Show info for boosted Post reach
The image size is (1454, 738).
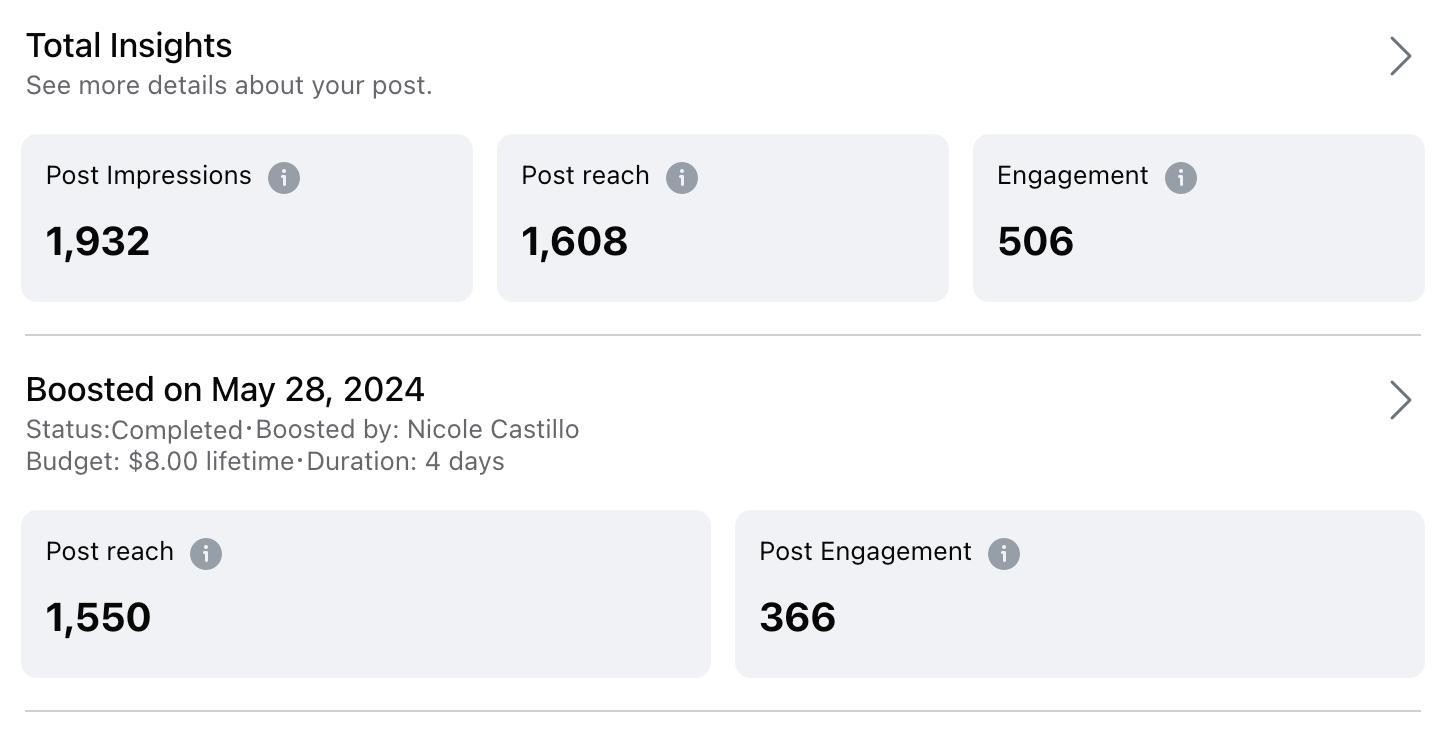[206, 554]
